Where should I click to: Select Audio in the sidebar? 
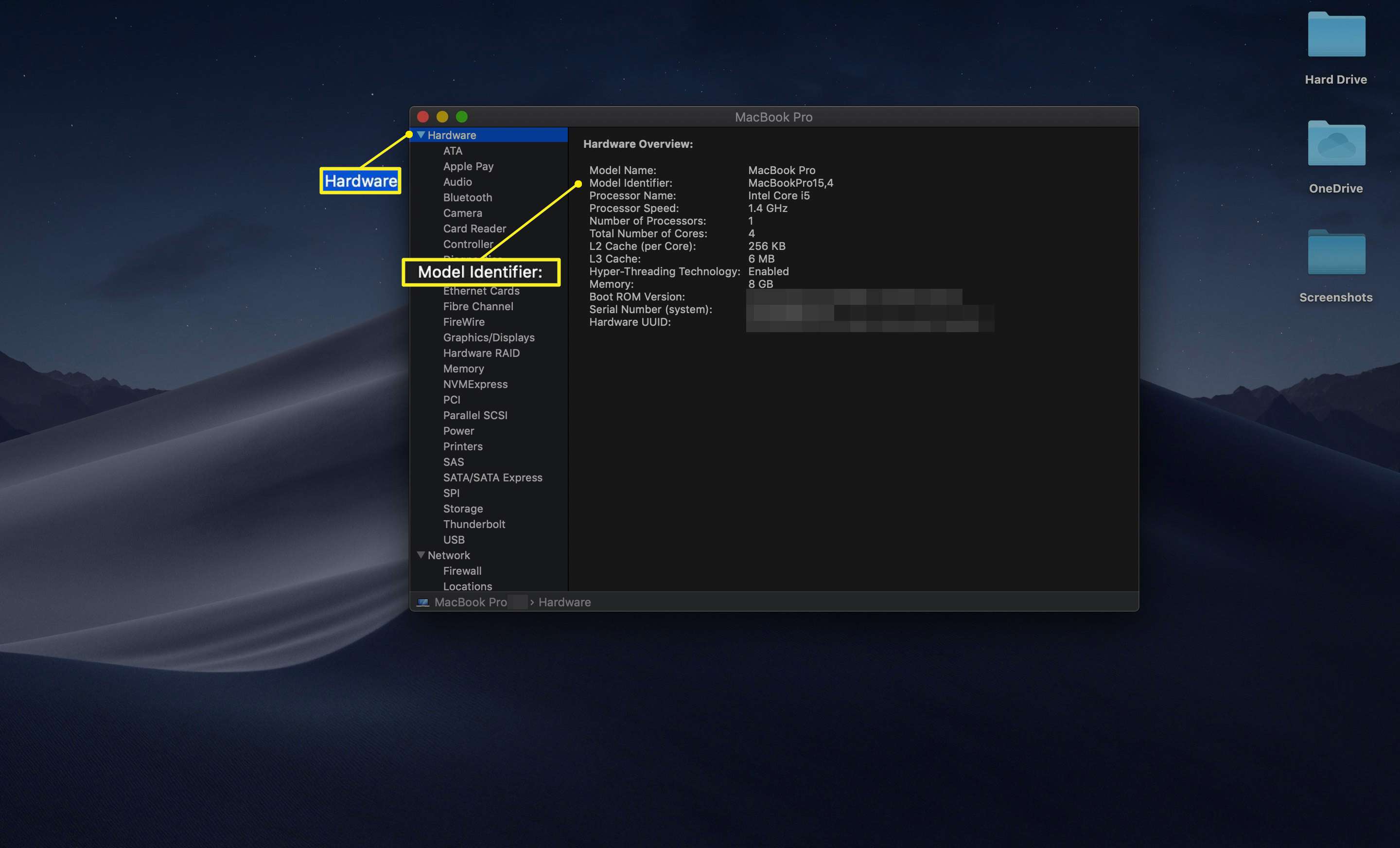point(457,182)
